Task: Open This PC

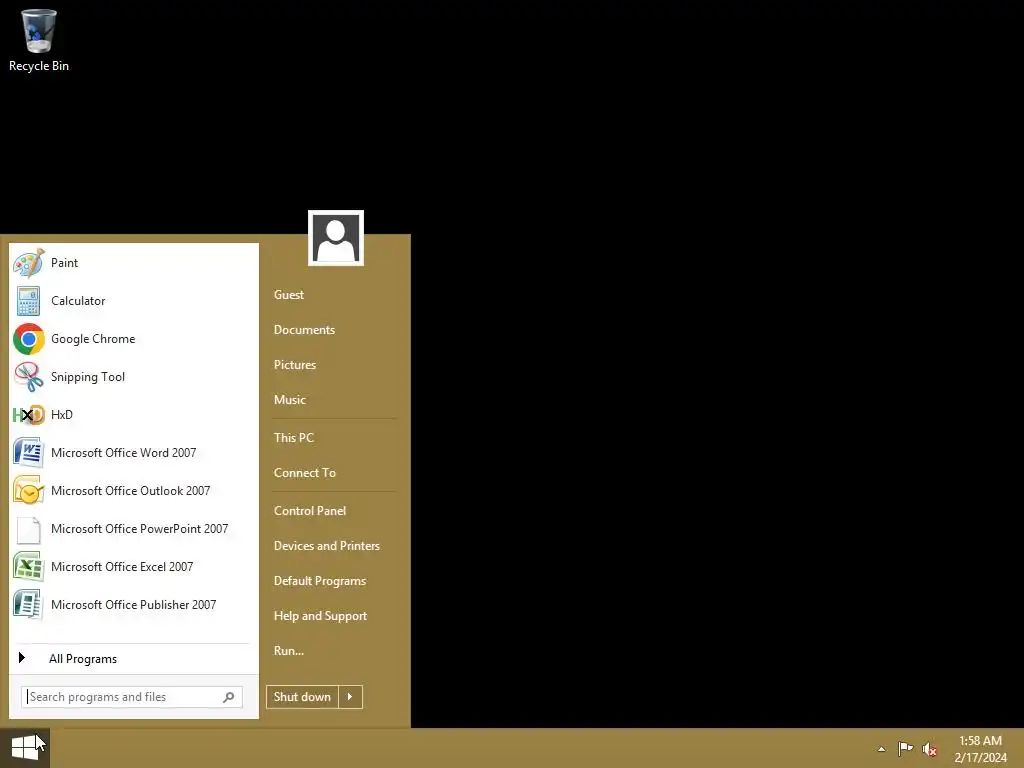Action: (294, 438)
